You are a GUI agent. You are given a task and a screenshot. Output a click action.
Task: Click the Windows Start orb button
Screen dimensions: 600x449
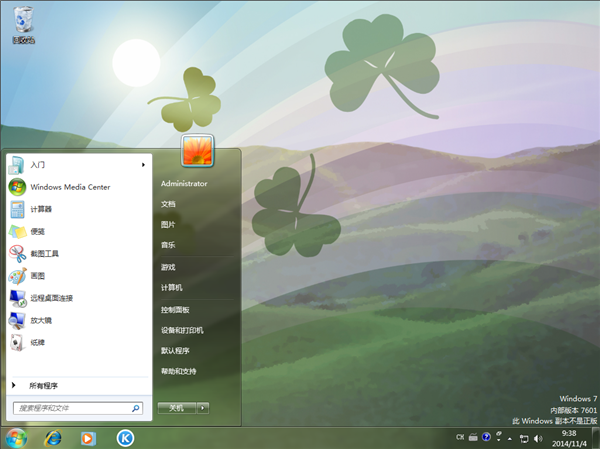(16, 437)
